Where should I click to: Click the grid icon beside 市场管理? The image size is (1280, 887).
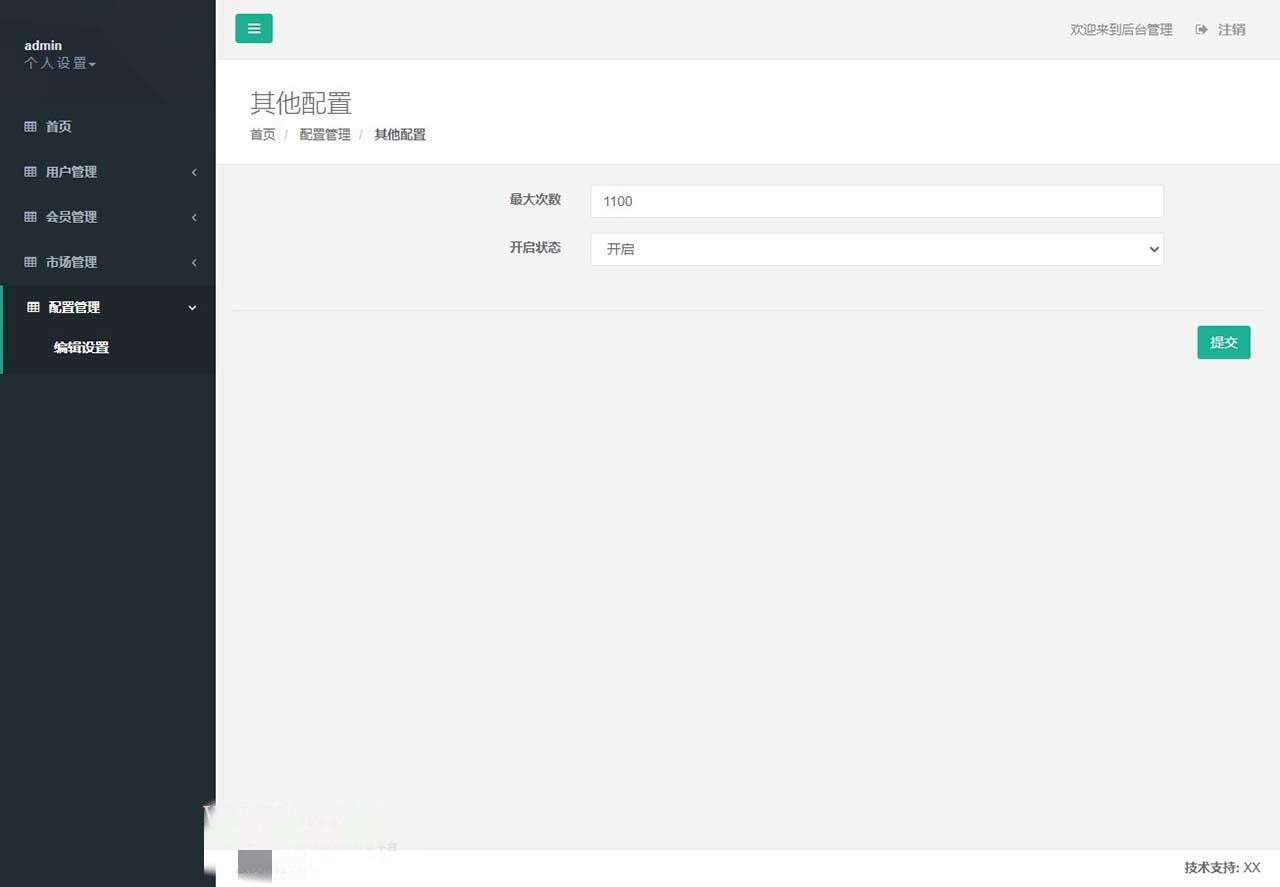(30, 261)
